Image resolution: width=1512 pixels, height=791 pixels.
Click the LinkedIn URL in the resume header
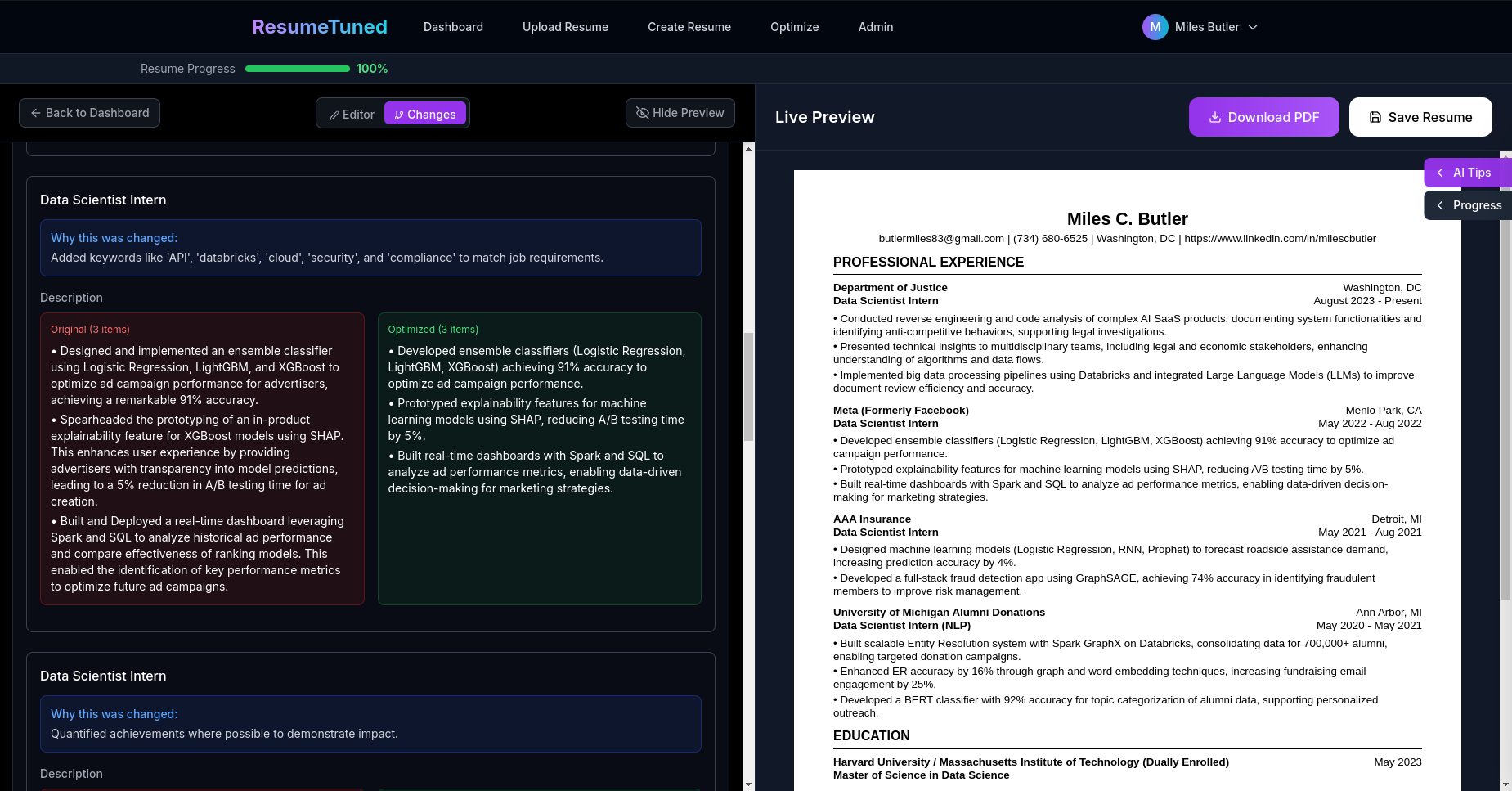(x=1280, y=239)
